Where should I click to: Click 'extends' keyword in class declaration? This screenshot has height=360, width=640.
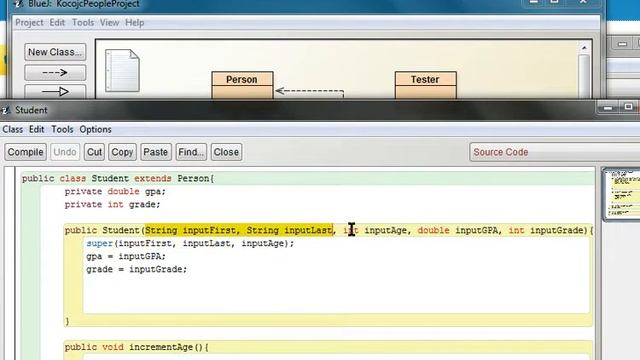(153, 178)
